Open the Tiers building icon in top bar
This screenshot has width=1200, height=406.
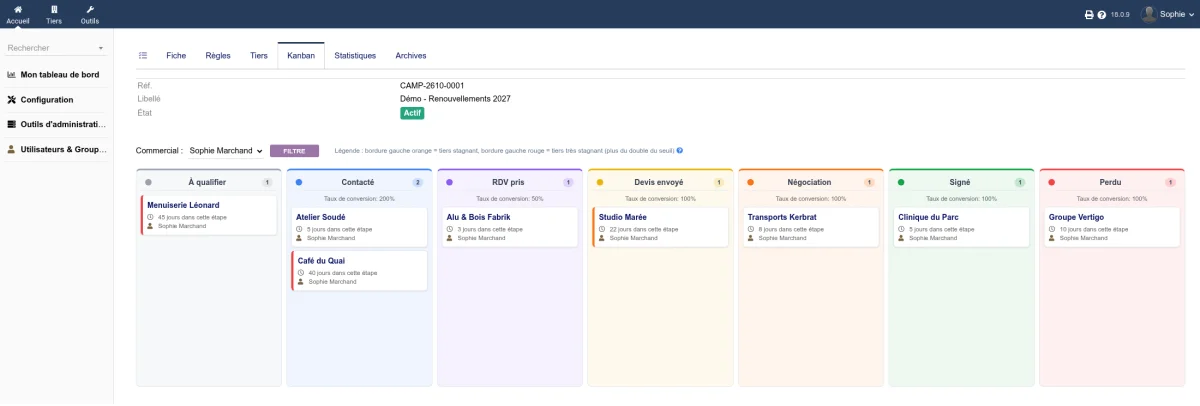point(54,9)
